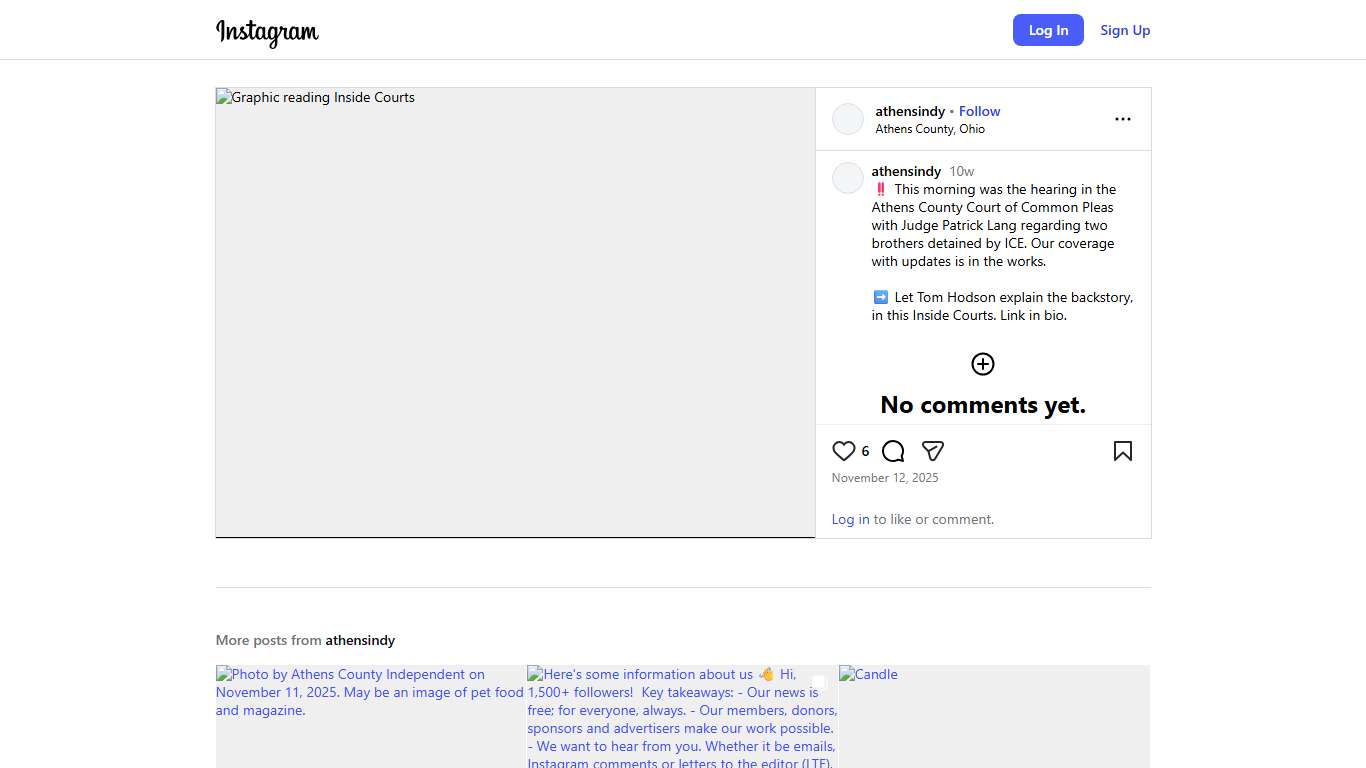
Task: Click the Instagram logo
Action: coord(267,32)
